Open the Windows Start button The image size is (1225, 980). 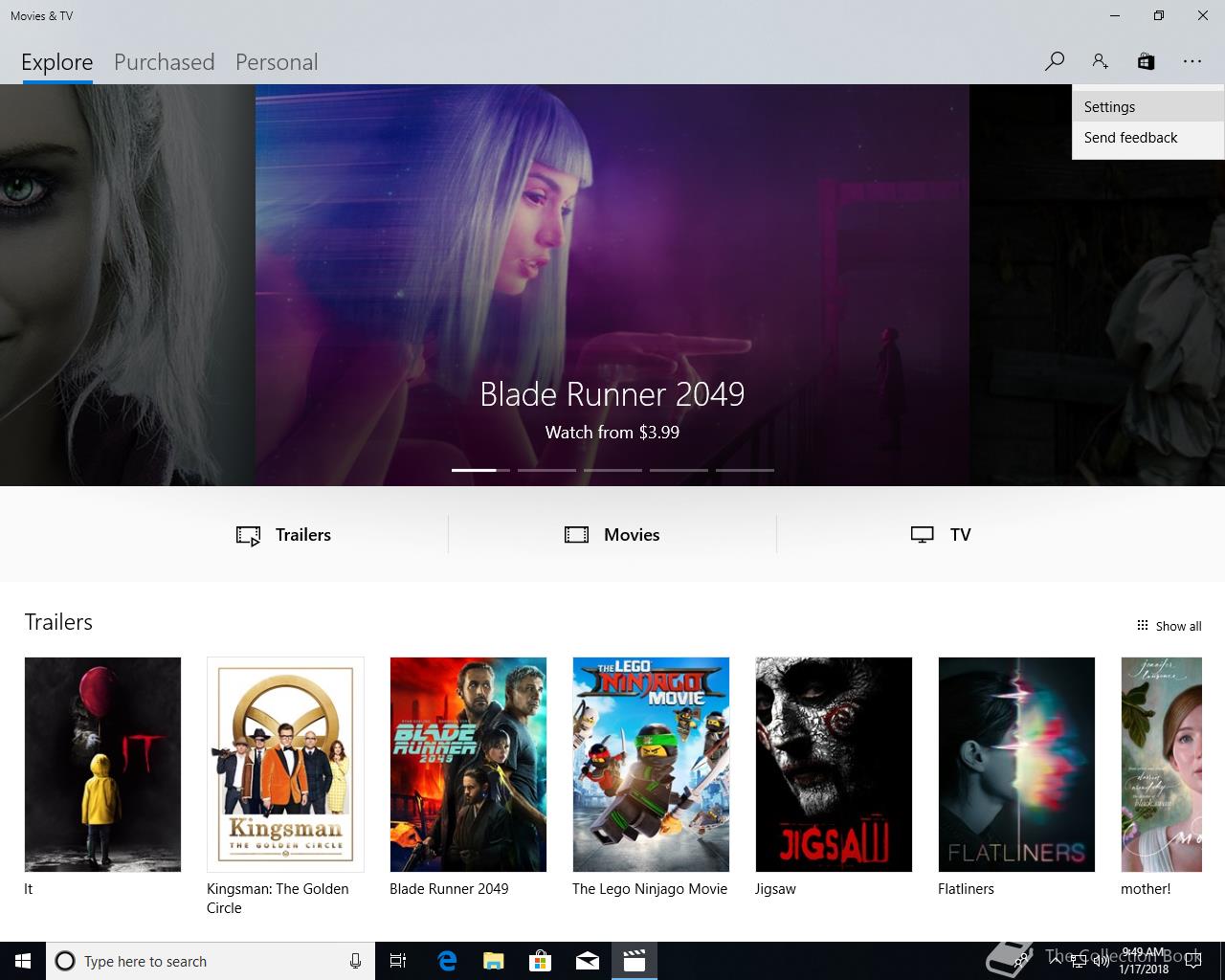tap(23, 961)
